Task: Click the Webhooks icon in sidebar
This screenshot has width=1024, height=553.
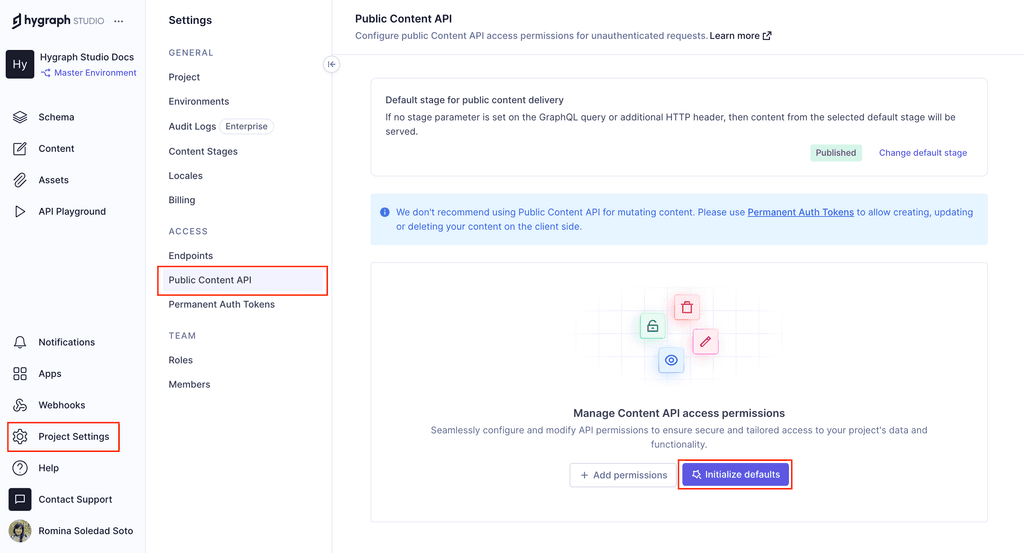Action: point(20,405)
